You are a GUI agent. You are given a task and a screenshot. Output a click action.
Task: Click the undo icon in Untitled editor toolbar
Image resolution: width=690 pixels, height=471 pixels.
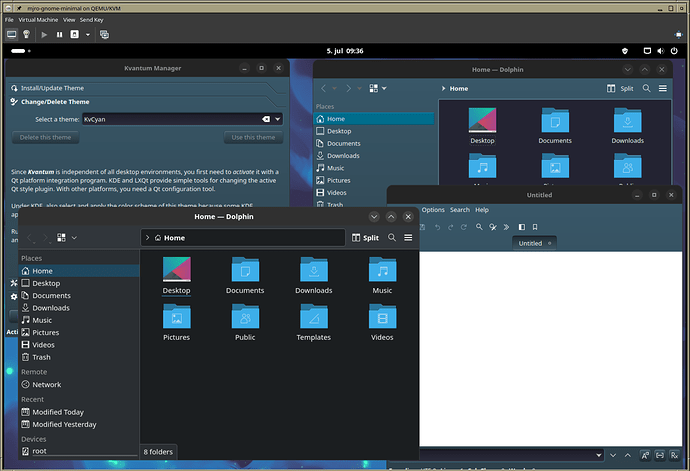[x=437, y=227]
